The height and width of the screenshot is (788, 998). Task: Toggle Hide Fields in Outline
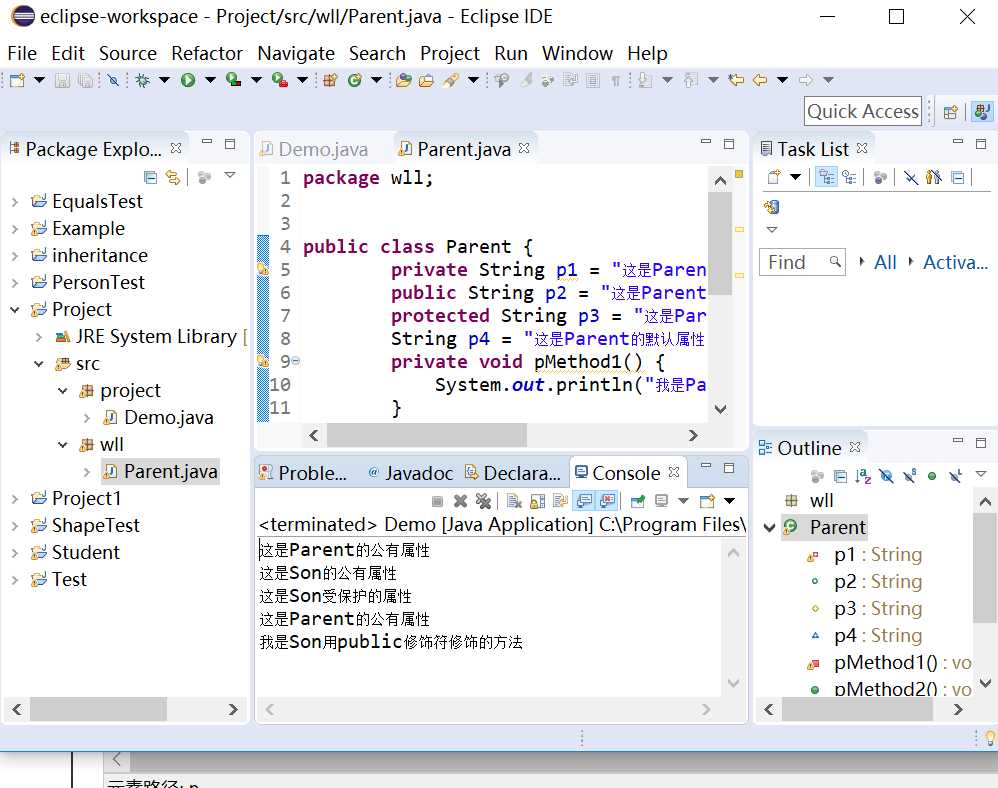coord(886,476)
